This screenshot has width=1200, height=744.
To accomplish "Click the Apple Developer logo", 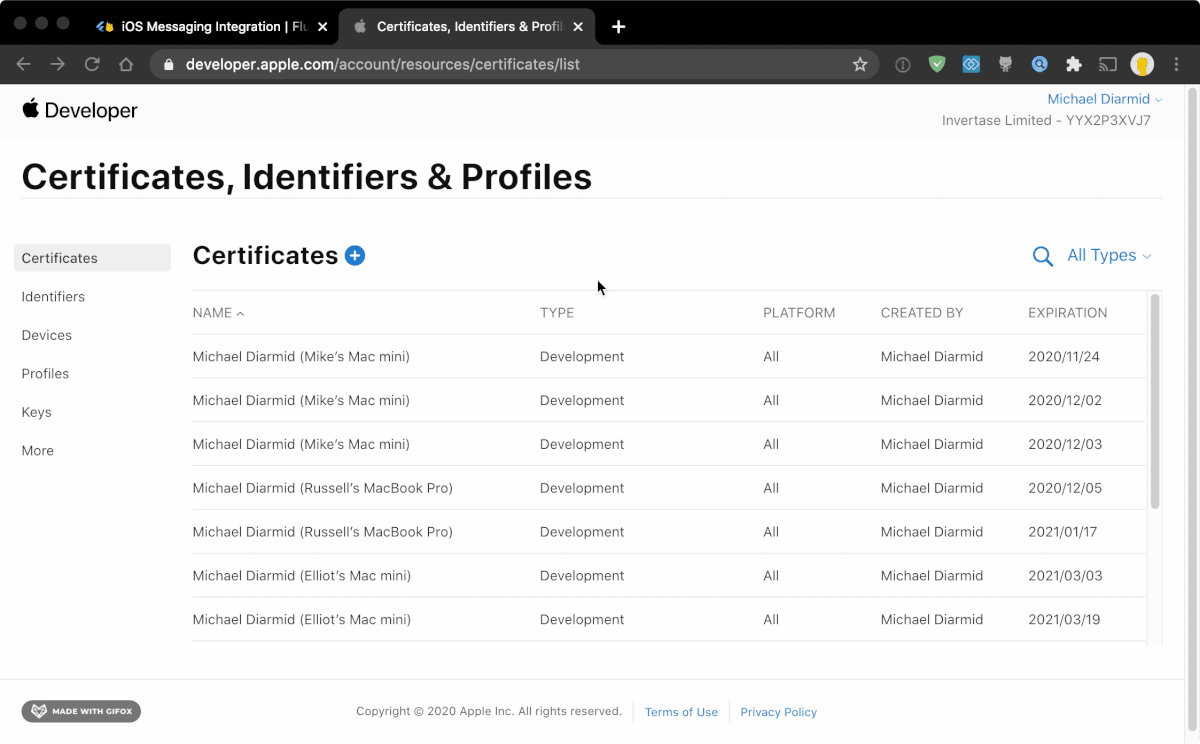I will click(80, 110).
